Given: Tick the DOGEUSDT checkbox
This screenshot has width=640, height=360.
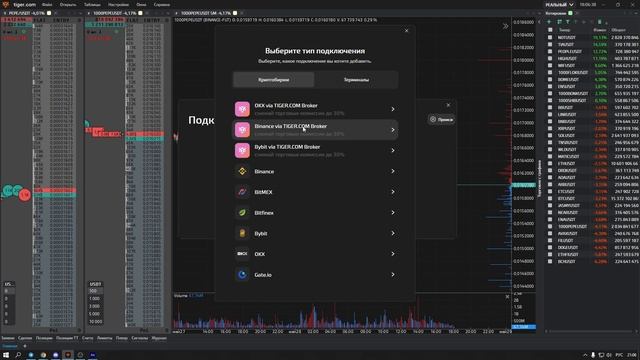Looking at the screenshot, I should 550,247.
